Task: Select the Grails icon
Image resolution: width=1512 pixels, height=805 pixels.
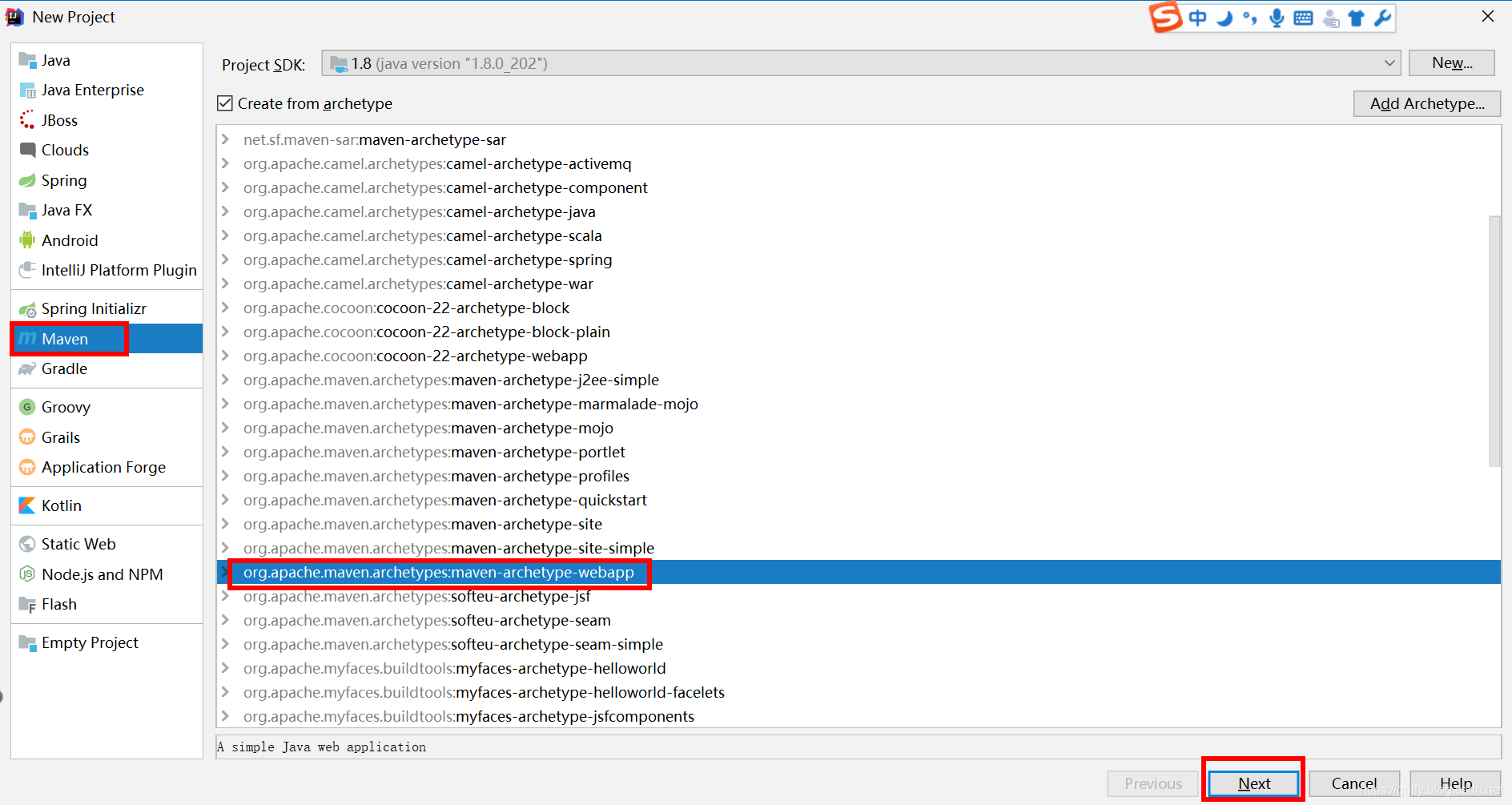Action: pos(27,437)
